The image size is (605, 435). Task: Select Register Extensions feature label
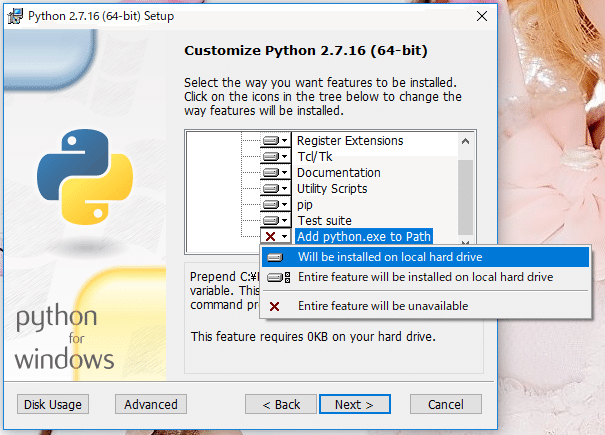pos(350,140)
